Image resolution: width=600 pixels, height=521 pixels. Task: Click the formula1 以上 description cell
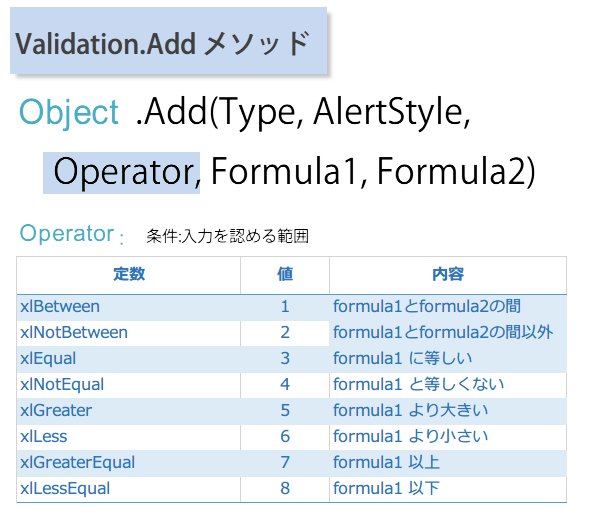click(386, 462)
